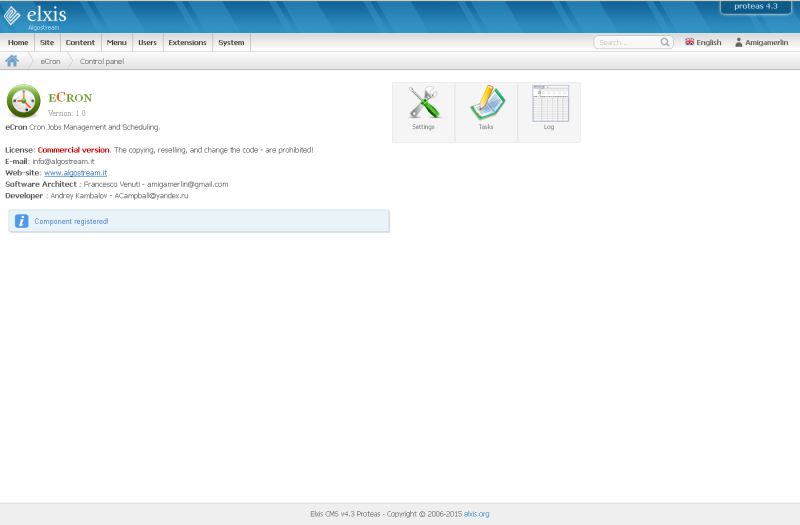The width and height of the screenshot is (800, 525).
Task: Open the Home menu
Action: [x=18, y=42]
